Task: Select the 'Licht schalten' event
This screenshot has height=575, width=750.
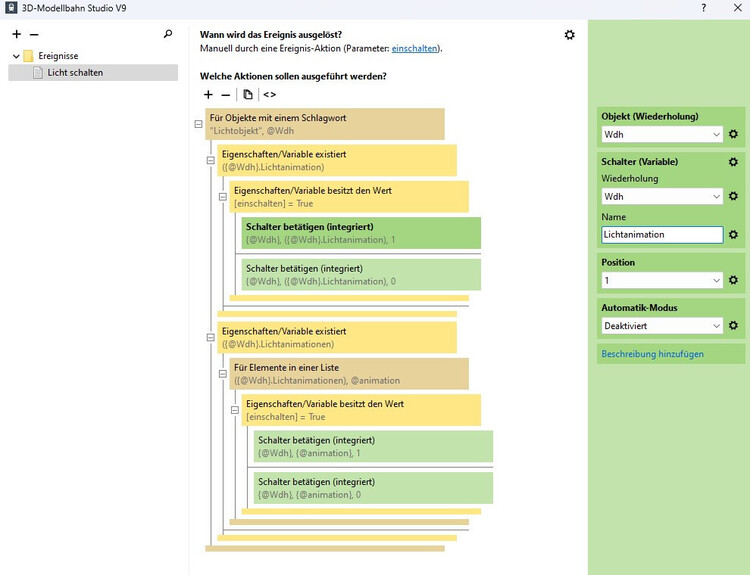Action: click(x=75, y=73)
